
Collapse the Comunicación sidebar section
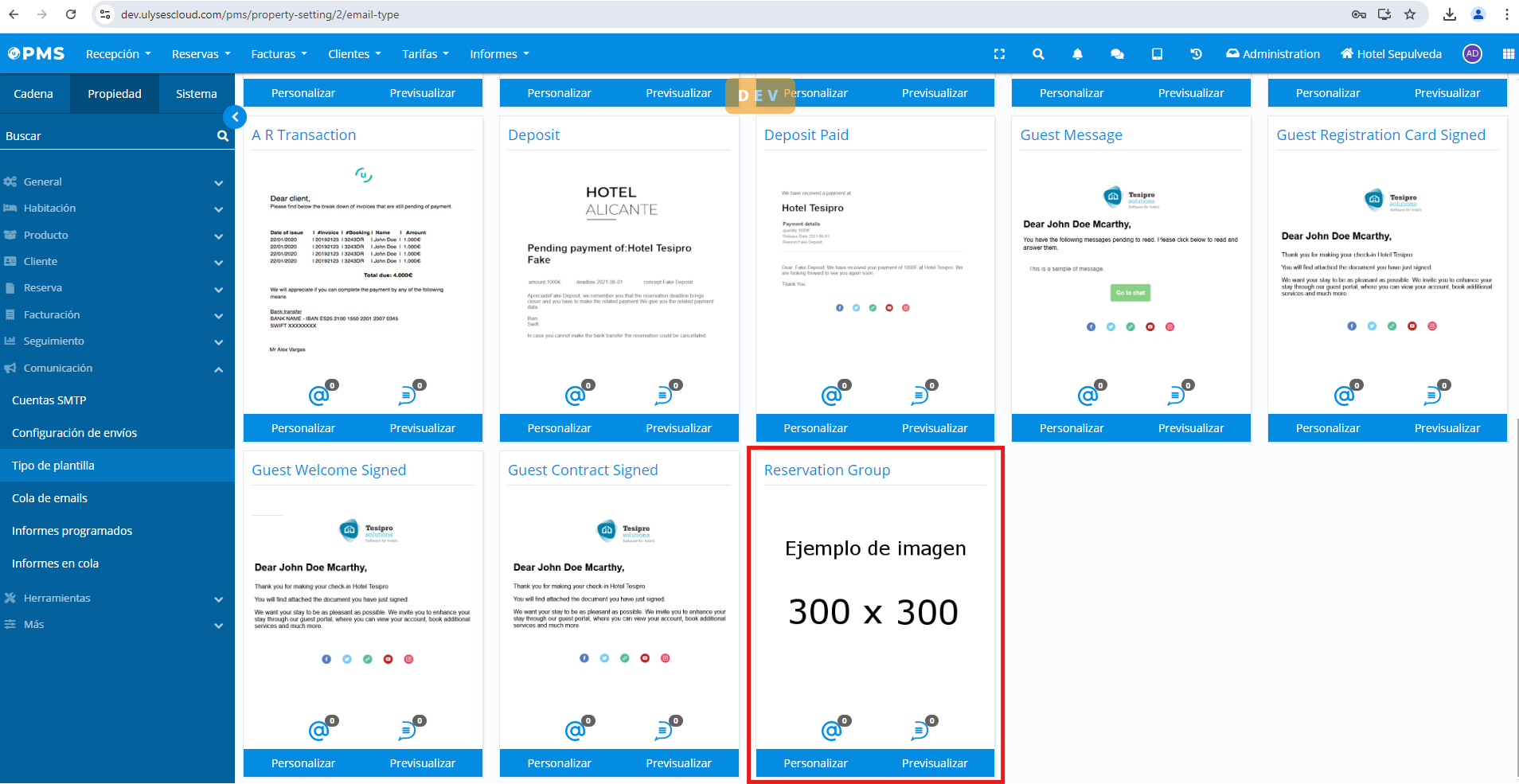pos(111,368)
